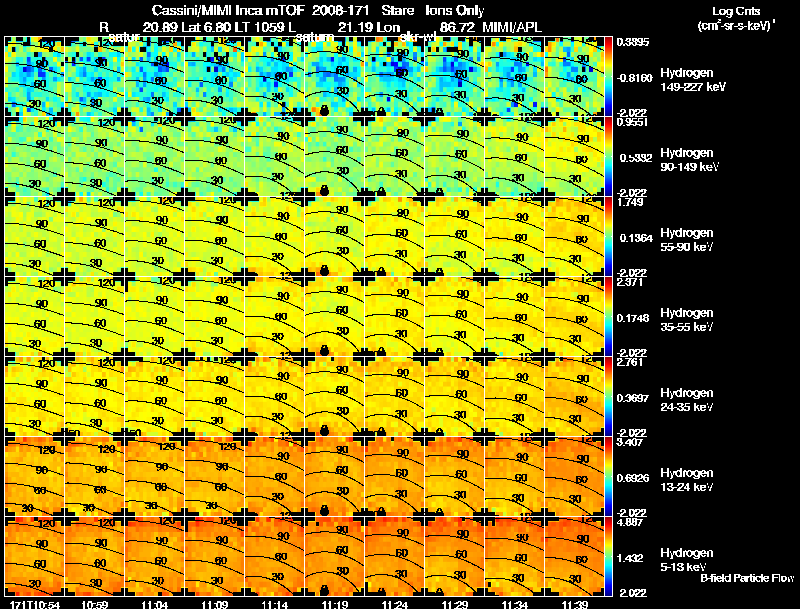This screenshot has height=609, width=800.
Task: Click the radial distance value "20.89"
Action: pos(159,27)
